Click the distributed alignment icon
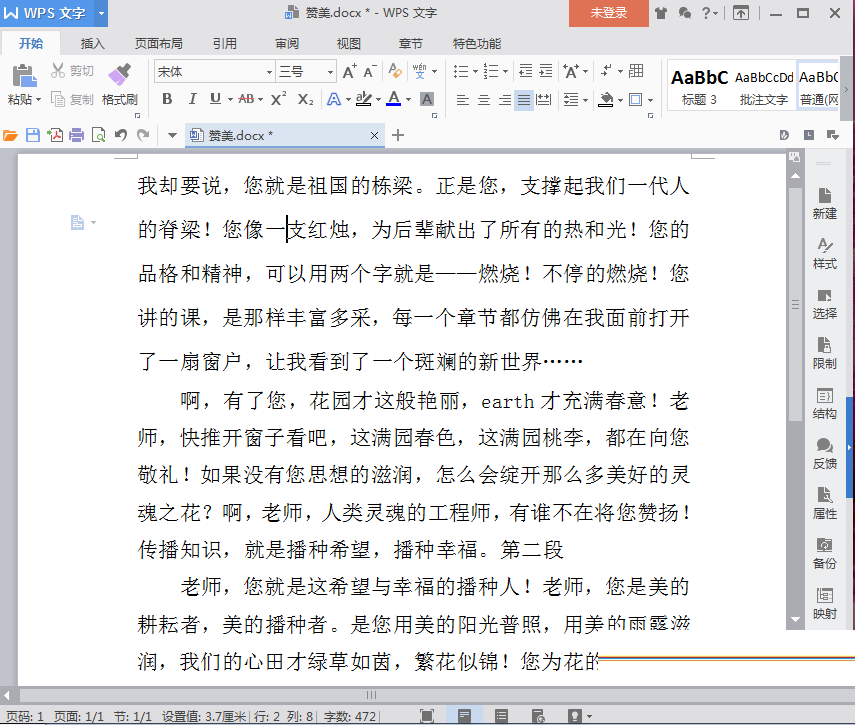This screenshot has height=725, width=855. click(x=544, y=100)
